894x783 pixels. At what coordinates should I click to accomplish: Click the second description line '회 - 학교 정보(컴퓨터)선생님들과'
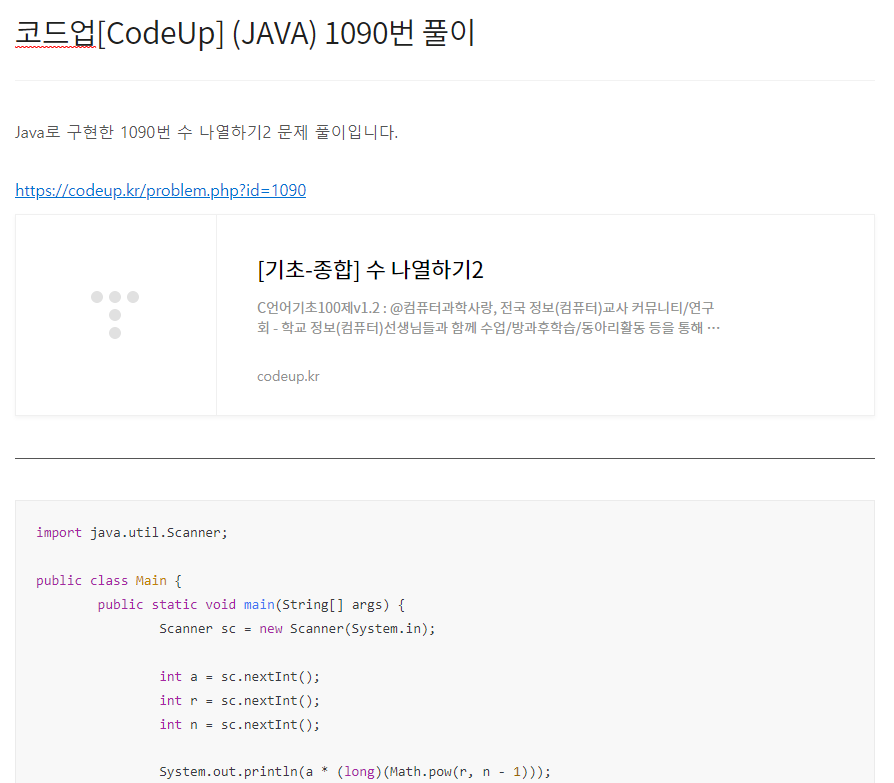tap(488, 328)
